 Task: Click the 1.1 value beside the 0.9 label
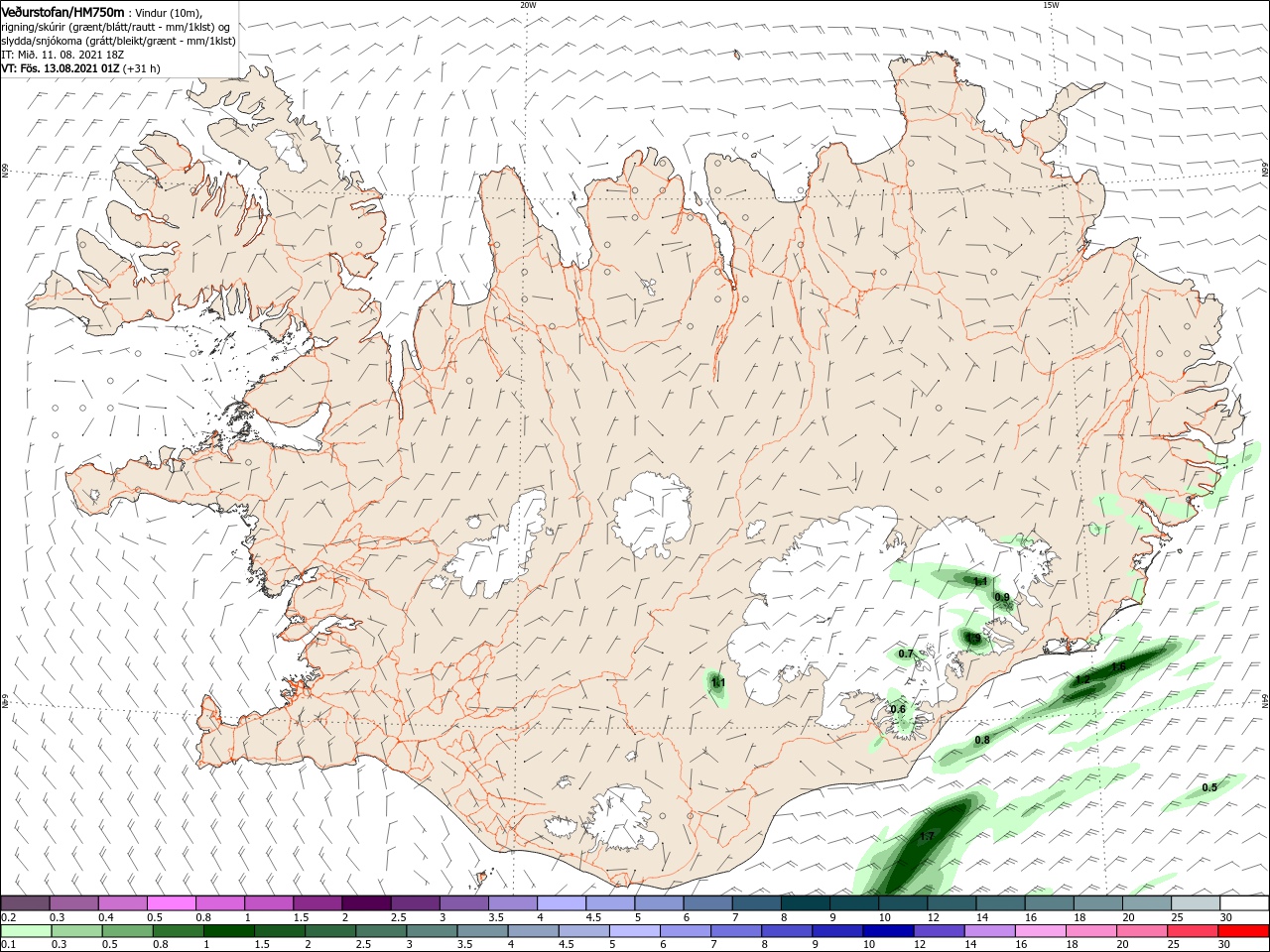[980, 582]
